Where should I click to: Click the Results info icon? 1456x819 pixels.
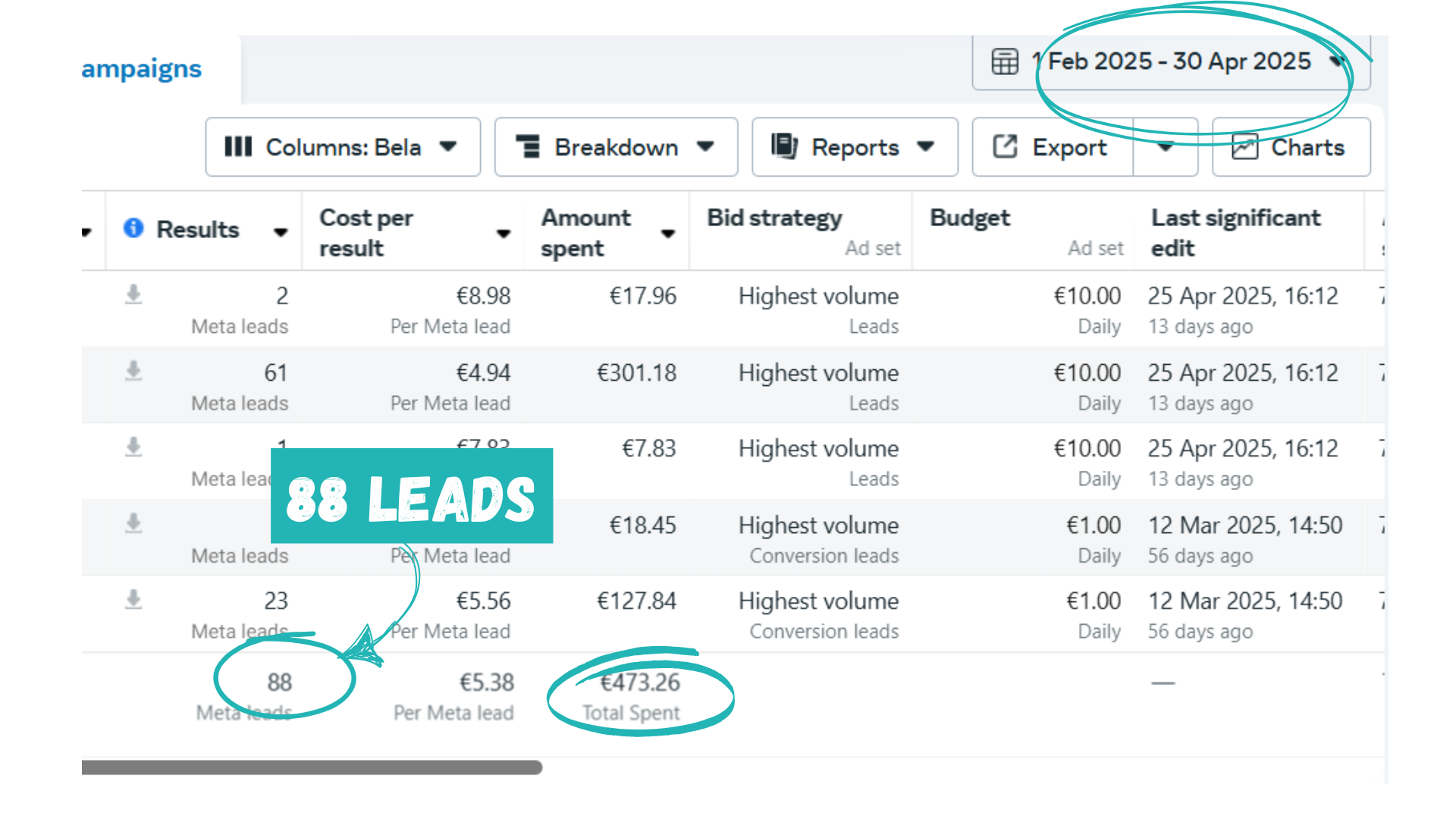(x=133, y=228)
